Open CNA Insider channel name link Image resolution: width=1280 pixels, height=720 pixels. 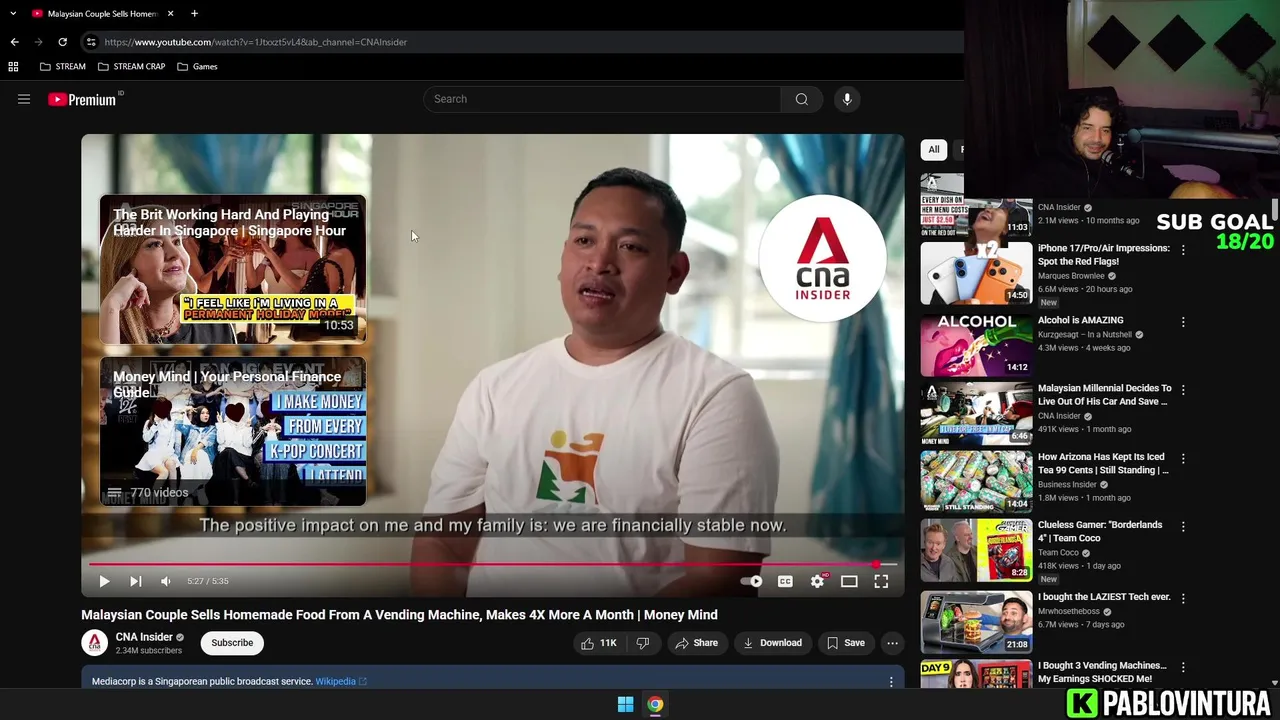point(144,637)
